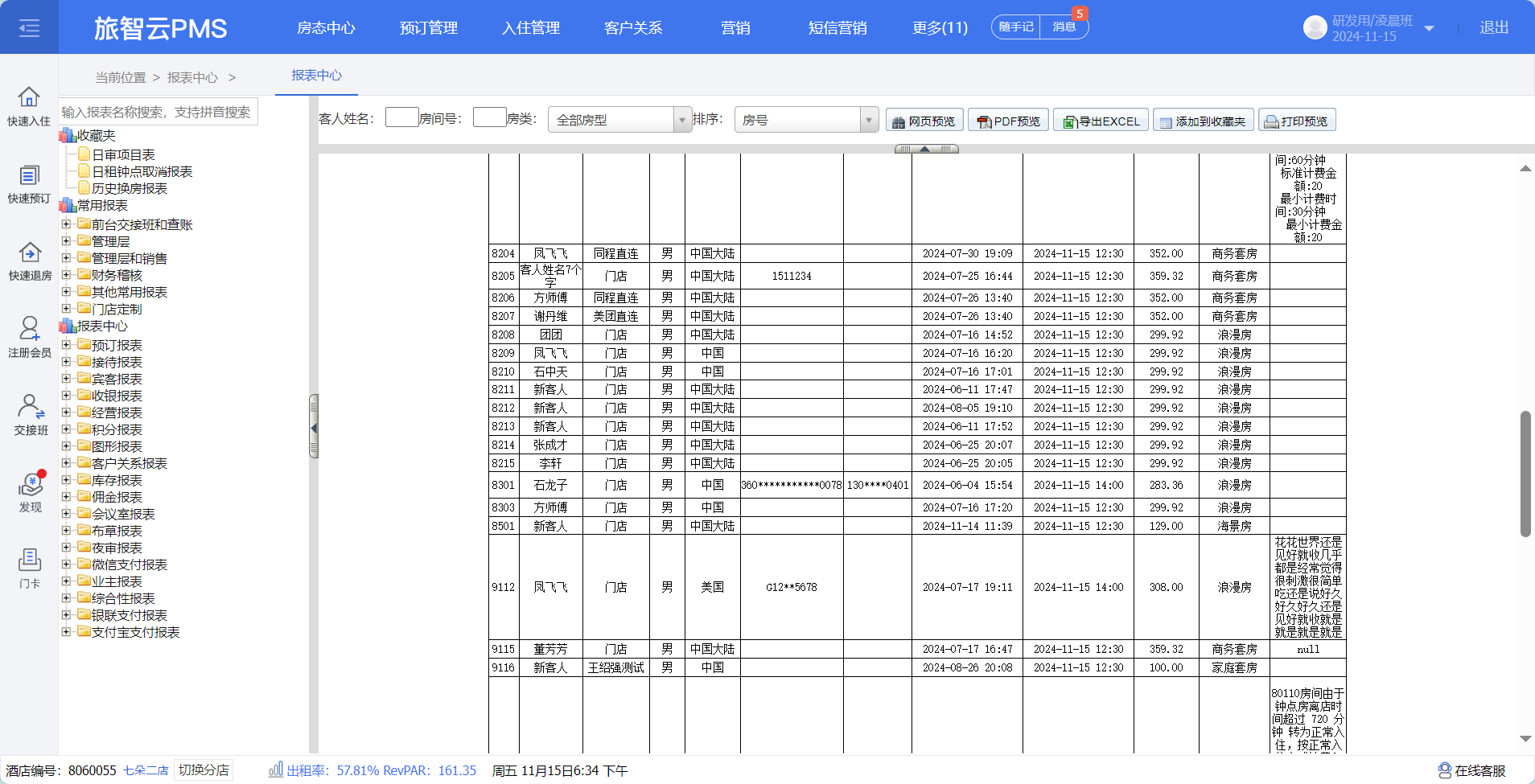Click 切换分店 button
Image resolution: width=1535 pixels, height=784 pixels.
click(204, 770)
